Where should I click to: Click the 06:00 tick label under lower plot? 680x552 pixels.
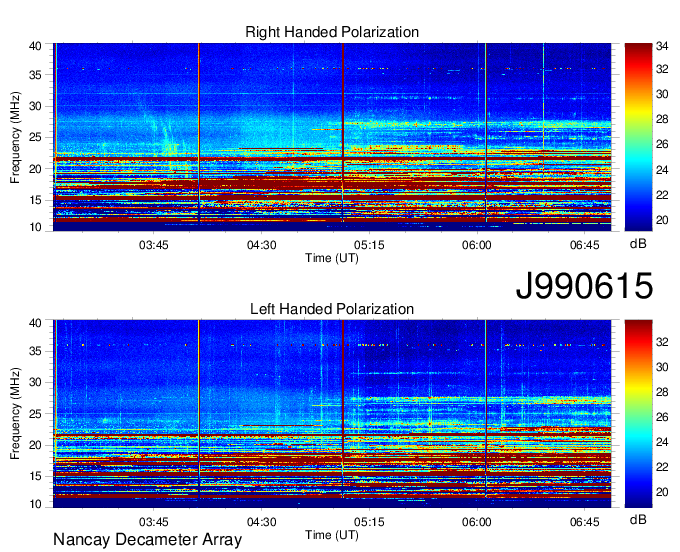(x=477, y=522)
